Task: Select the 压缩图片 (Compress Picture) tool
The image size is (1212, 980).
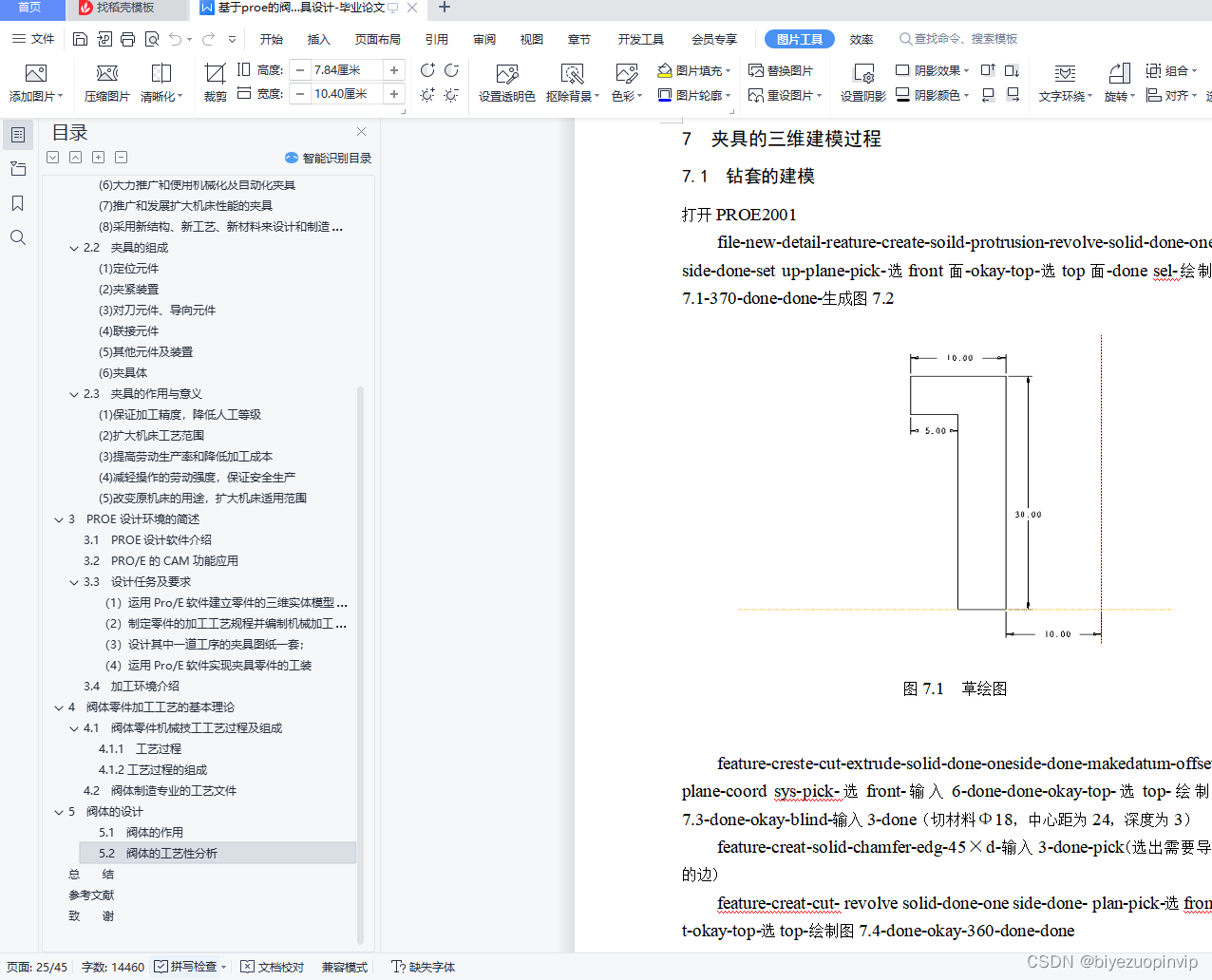Action: click(x=106, y=84)
